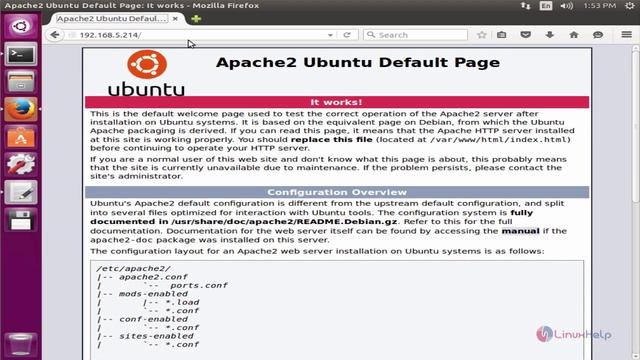Go to Firefox Home page
This screenshot has height=360, width=640.
(574, 35)
